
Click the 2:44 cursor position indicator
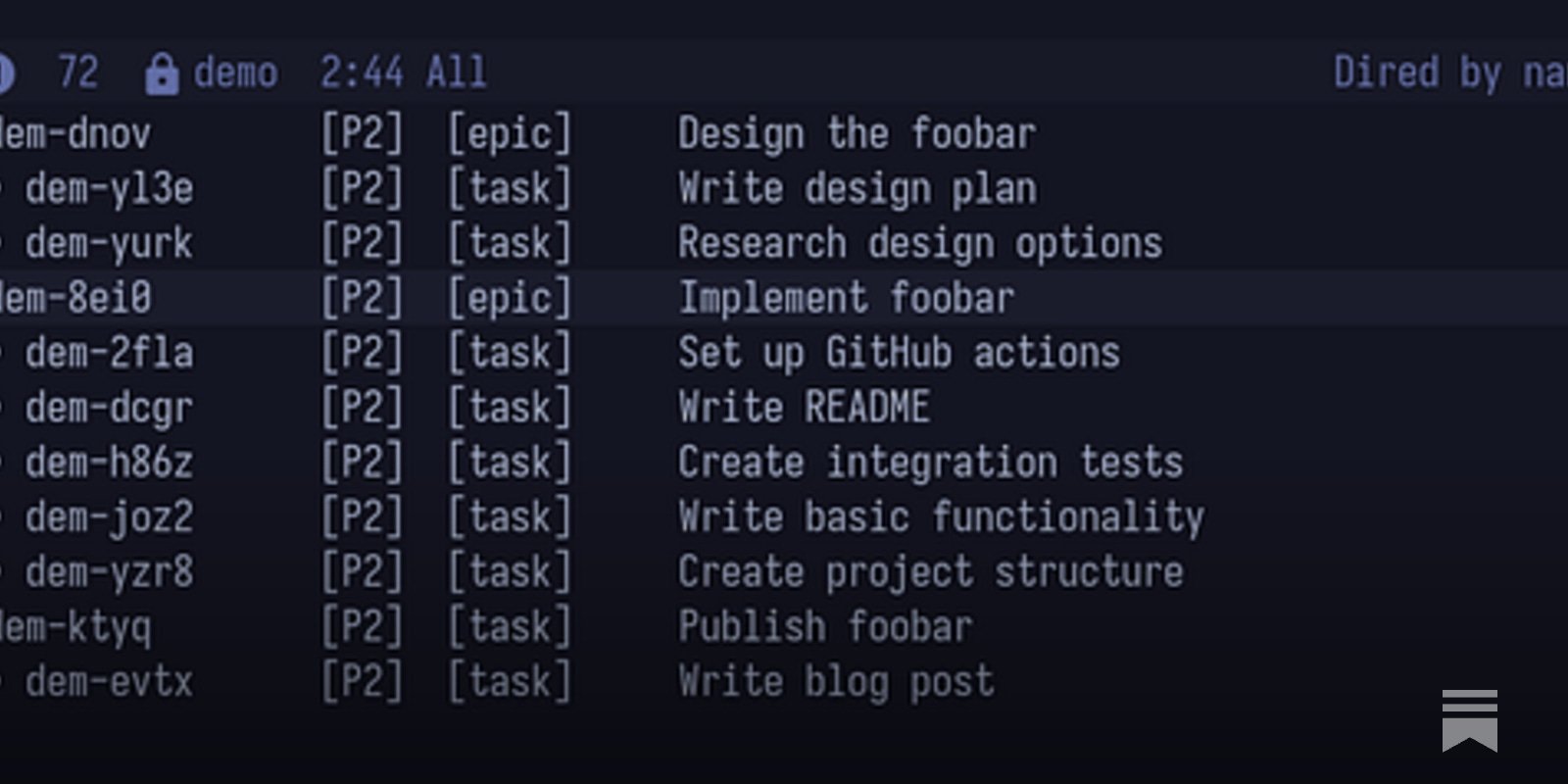pyautogui.click(x=362, y=73)
